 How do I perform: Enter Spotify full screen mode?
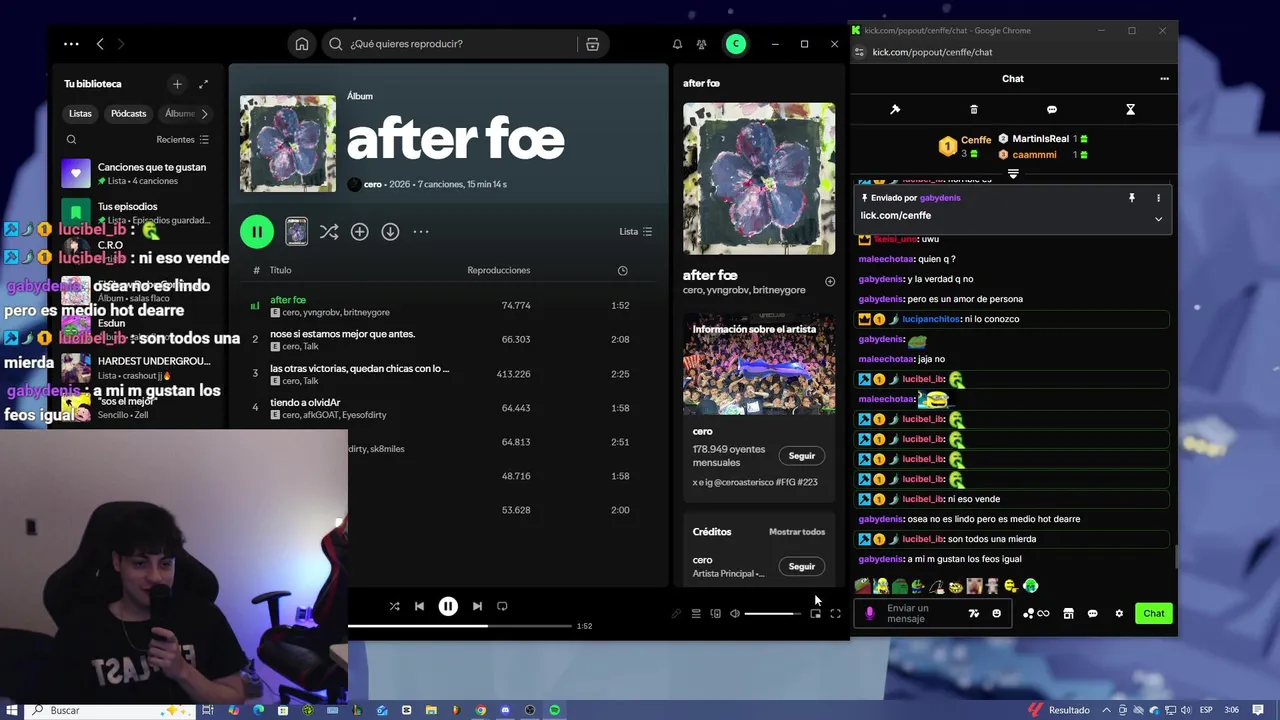pyautogui.click(x=835, y=614)
